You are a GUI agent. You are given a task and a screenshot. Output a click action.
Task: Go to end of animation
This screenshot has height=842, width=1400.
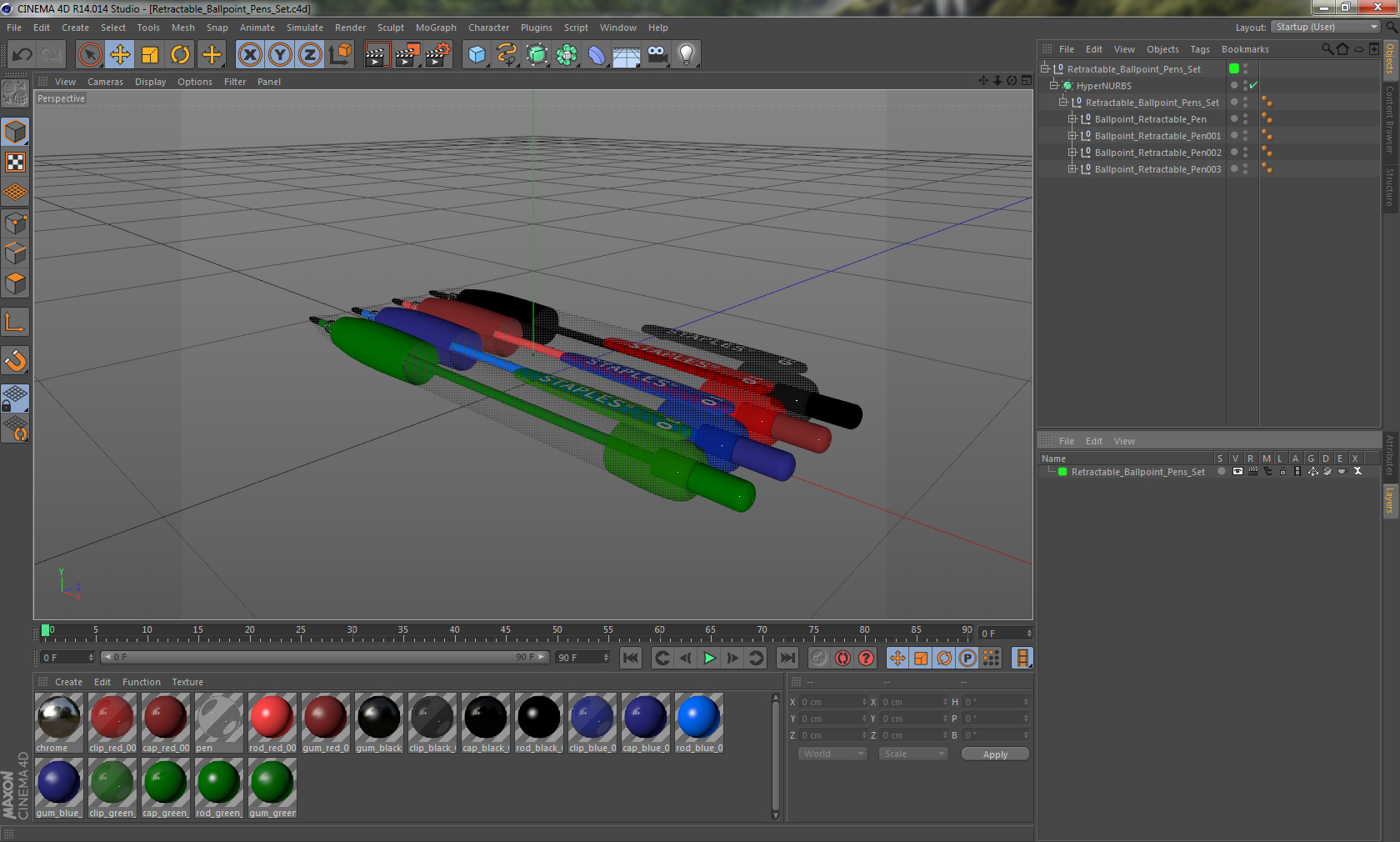pos(787,658)
